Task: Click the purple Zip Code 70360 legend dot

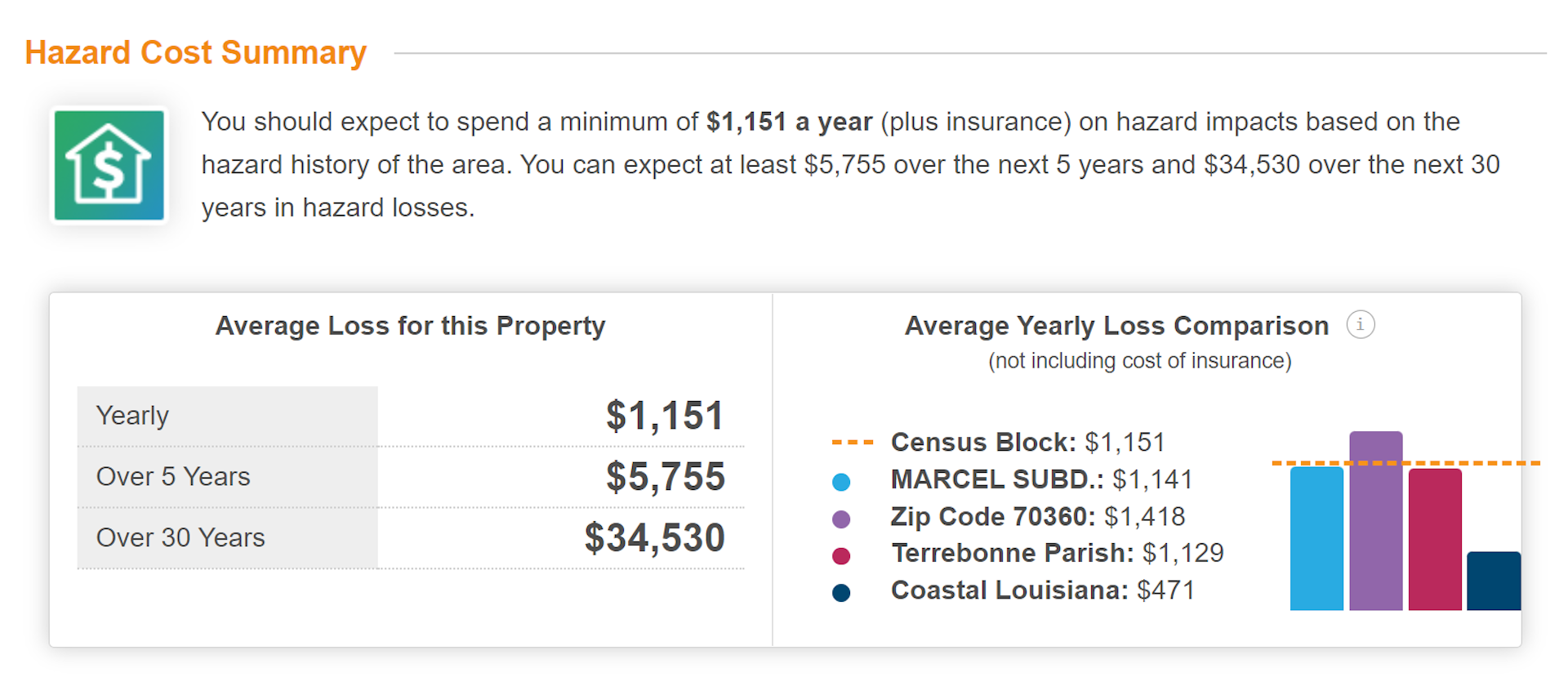Action: [841, 519]
